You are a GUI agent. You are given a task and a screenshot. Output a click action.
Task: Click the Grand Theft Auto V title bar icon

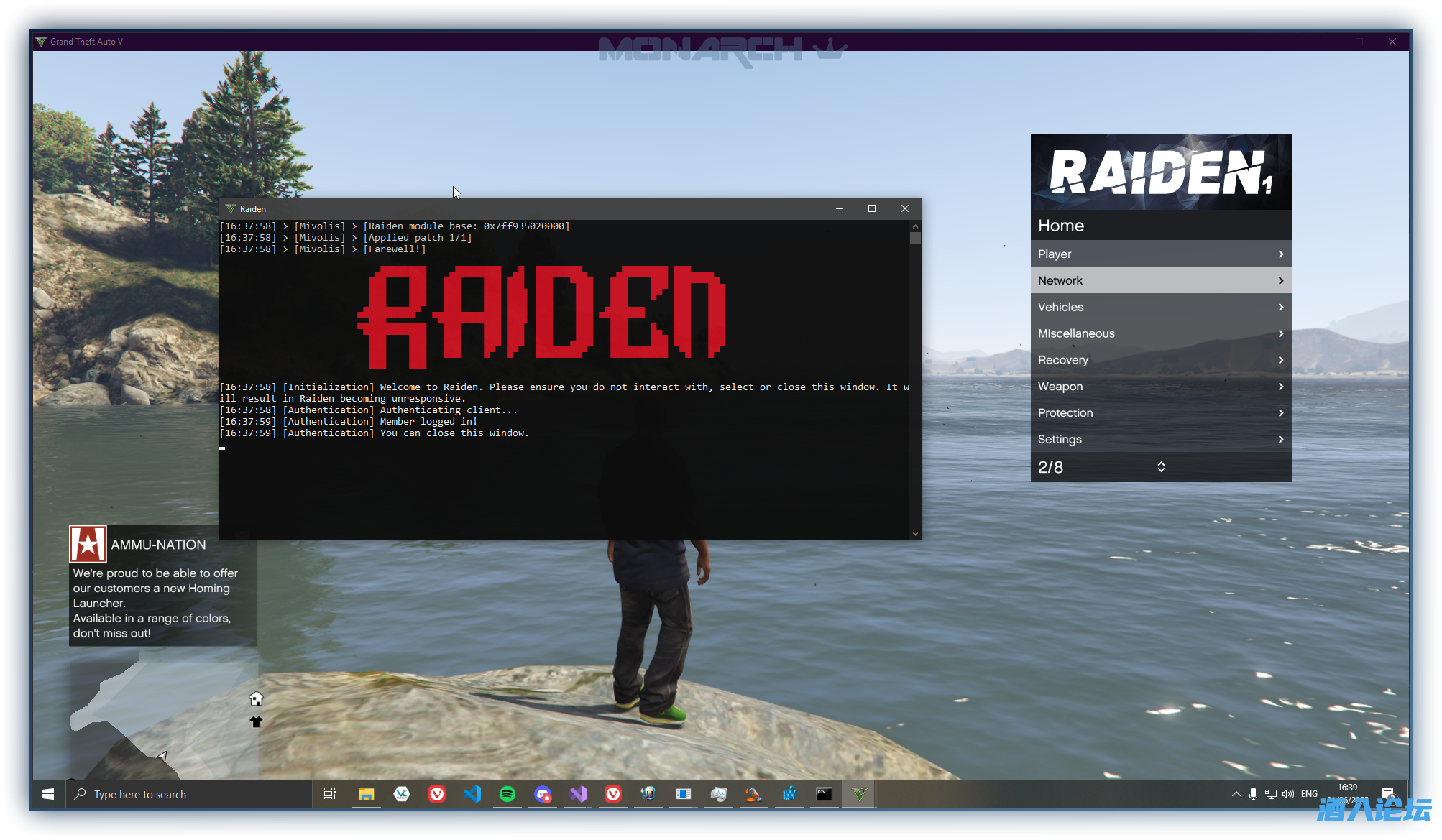point(41,42)
